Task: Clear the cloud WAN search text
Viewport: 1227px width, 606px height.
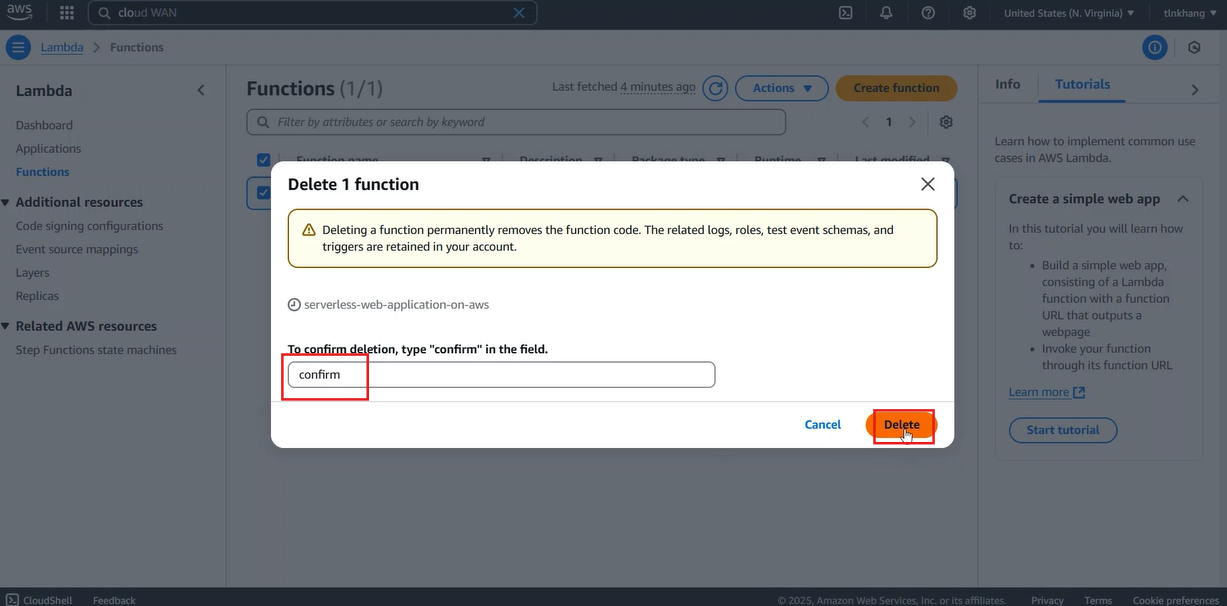Action: click(519, 13)
